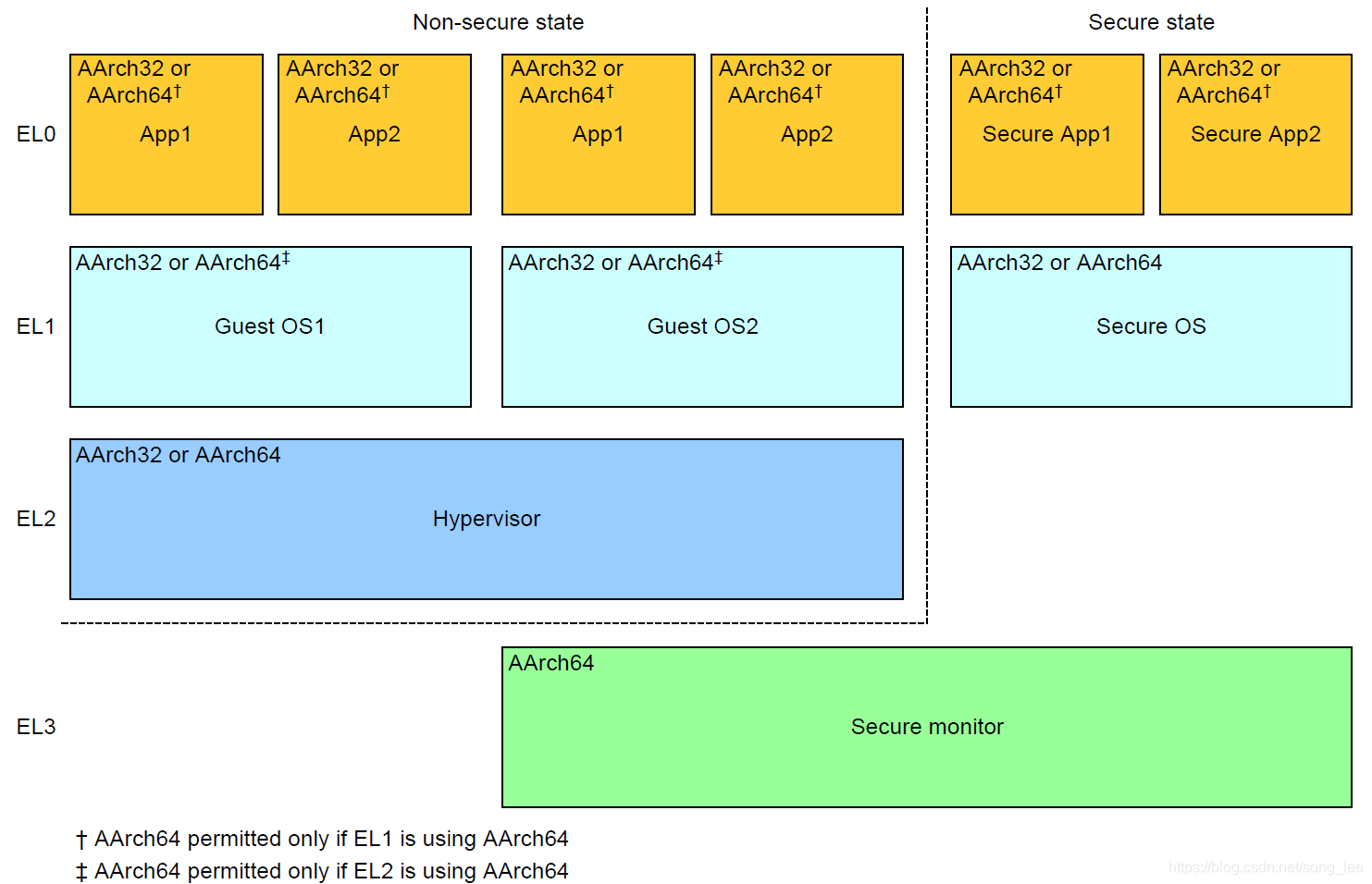The height and width of the screenshot is (884, 1372).
Task: Click "AArch32 or AArch64" label in Secure OS box
Action: pyautogui.click(x=1059, y=263)
